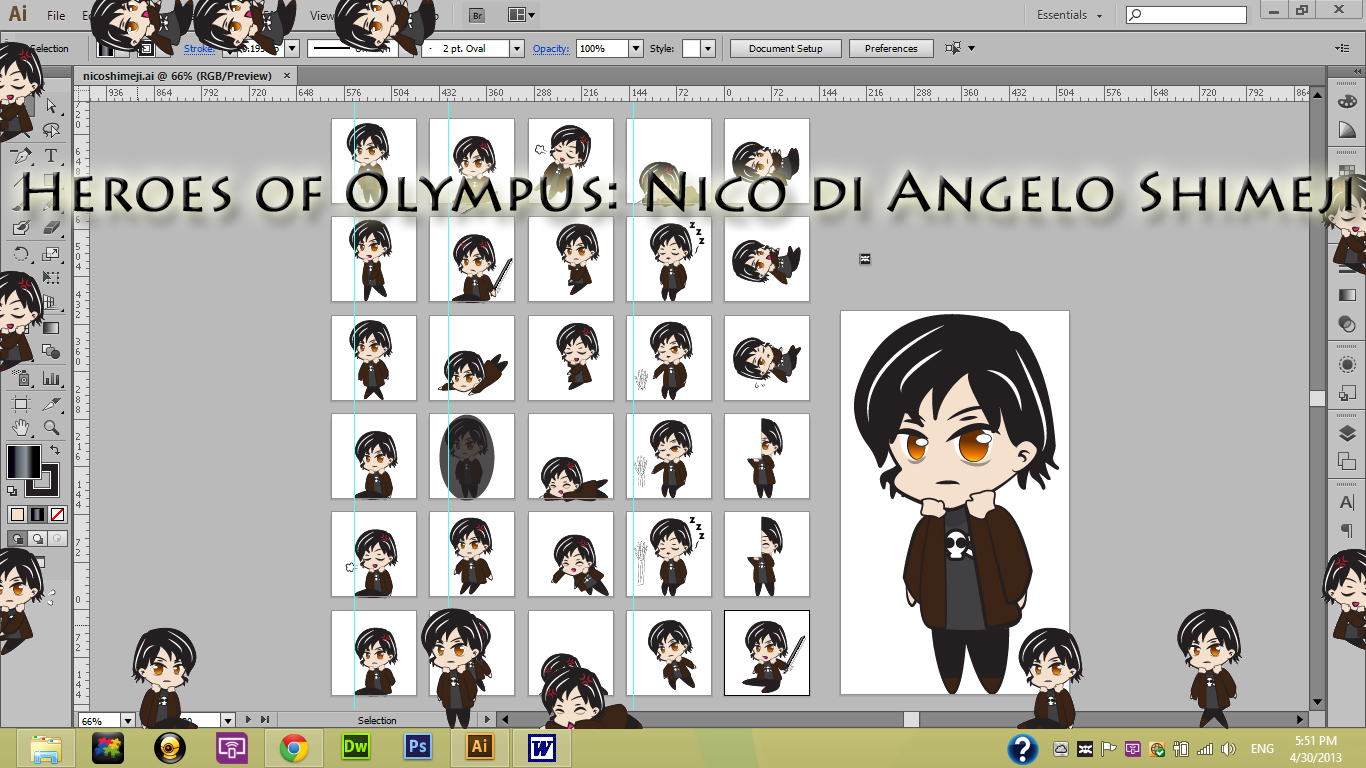Open the stroke weight dropdown
This screenshot has height=768, width=1366.
tap(292, 48)
